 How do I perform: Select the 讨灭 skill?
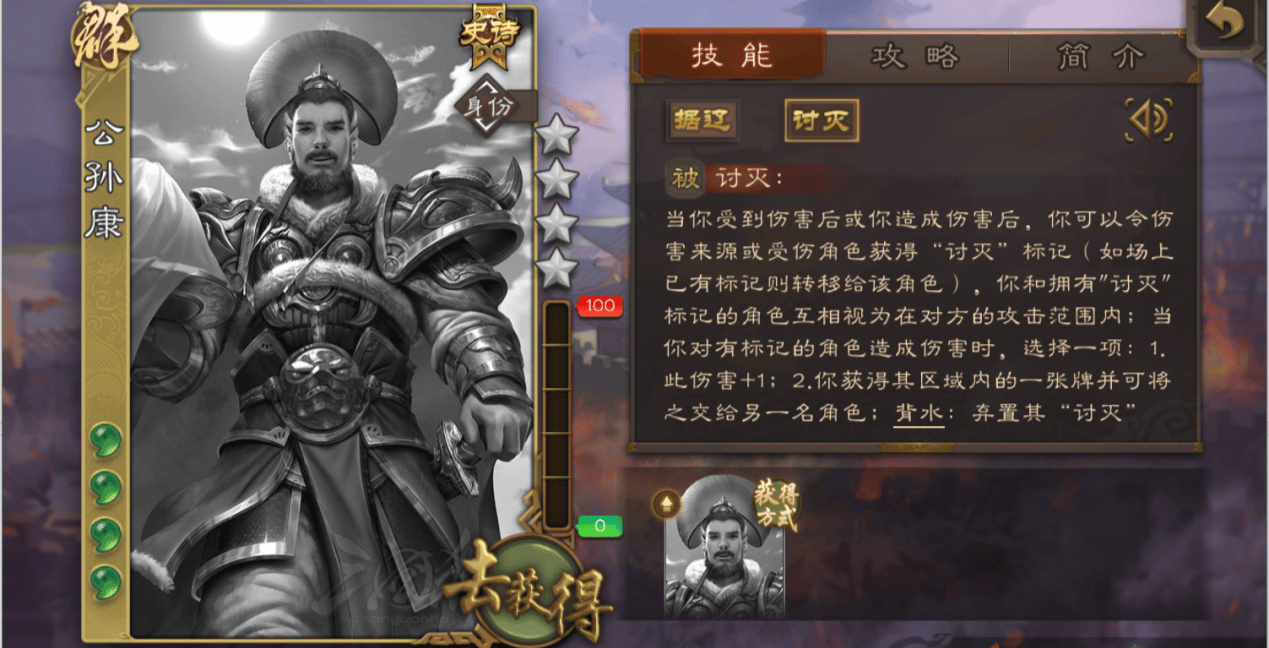click(821, 121)
